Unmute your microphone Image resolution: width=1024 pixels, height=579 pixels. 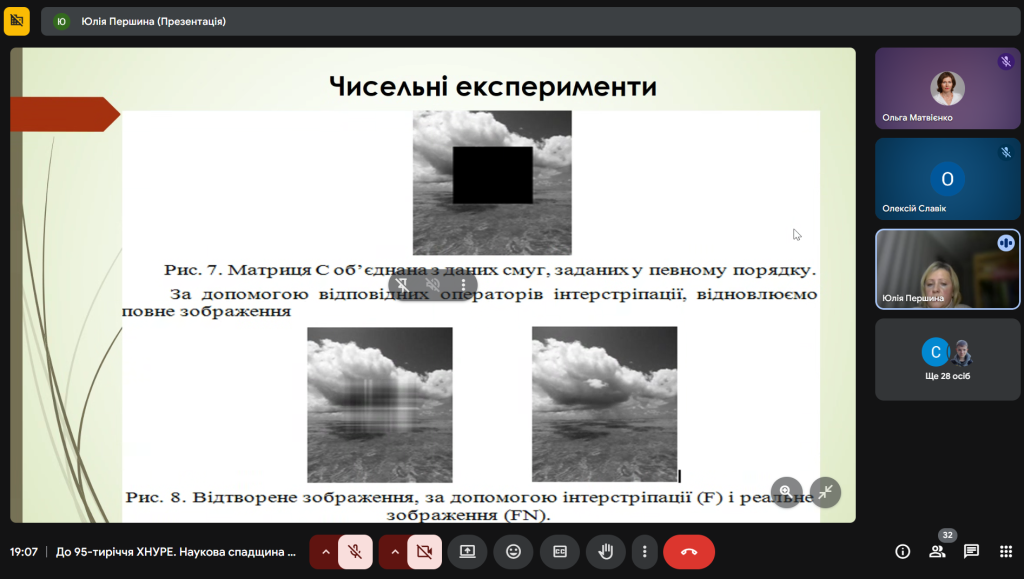[x=355, y=551]
